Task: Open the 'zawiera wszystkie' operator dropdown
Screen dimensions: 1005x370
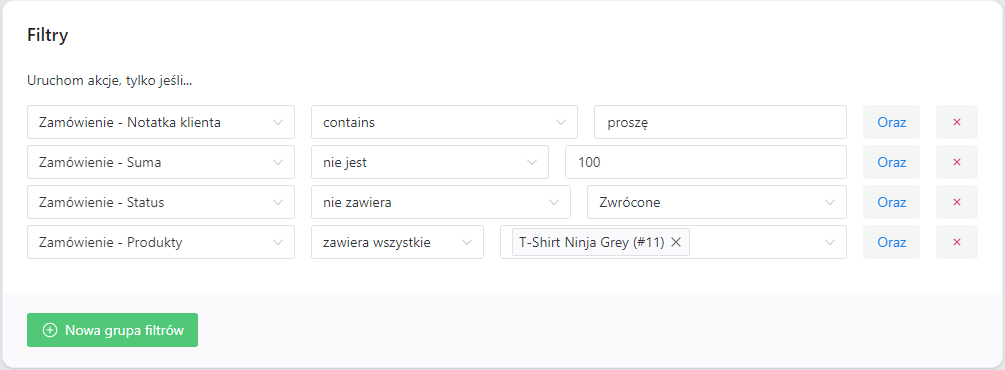Action: (x=397, y=242)
